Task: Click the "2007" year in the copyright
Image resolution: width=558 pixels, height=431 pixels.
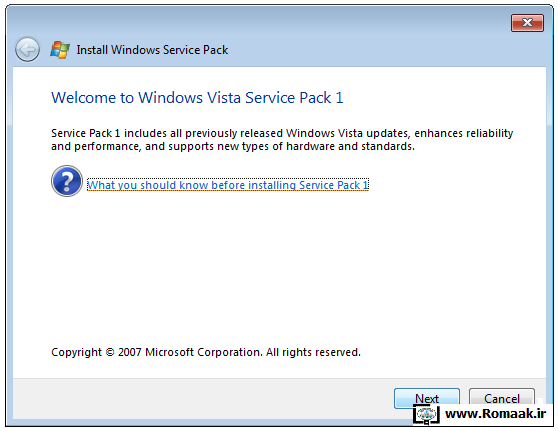Action: [x=130, y=352]
